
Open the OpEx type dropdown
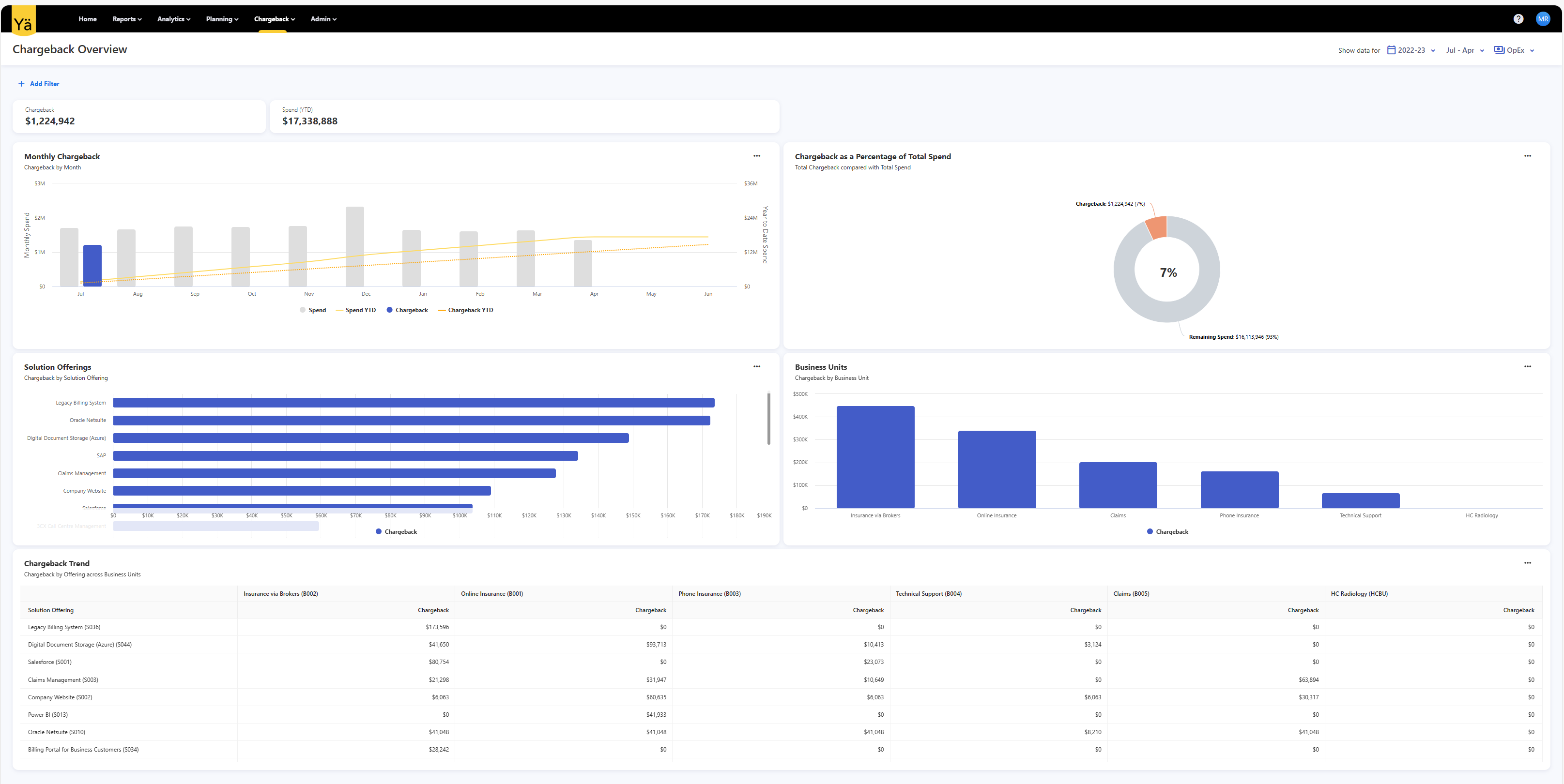pos(1514,50)
